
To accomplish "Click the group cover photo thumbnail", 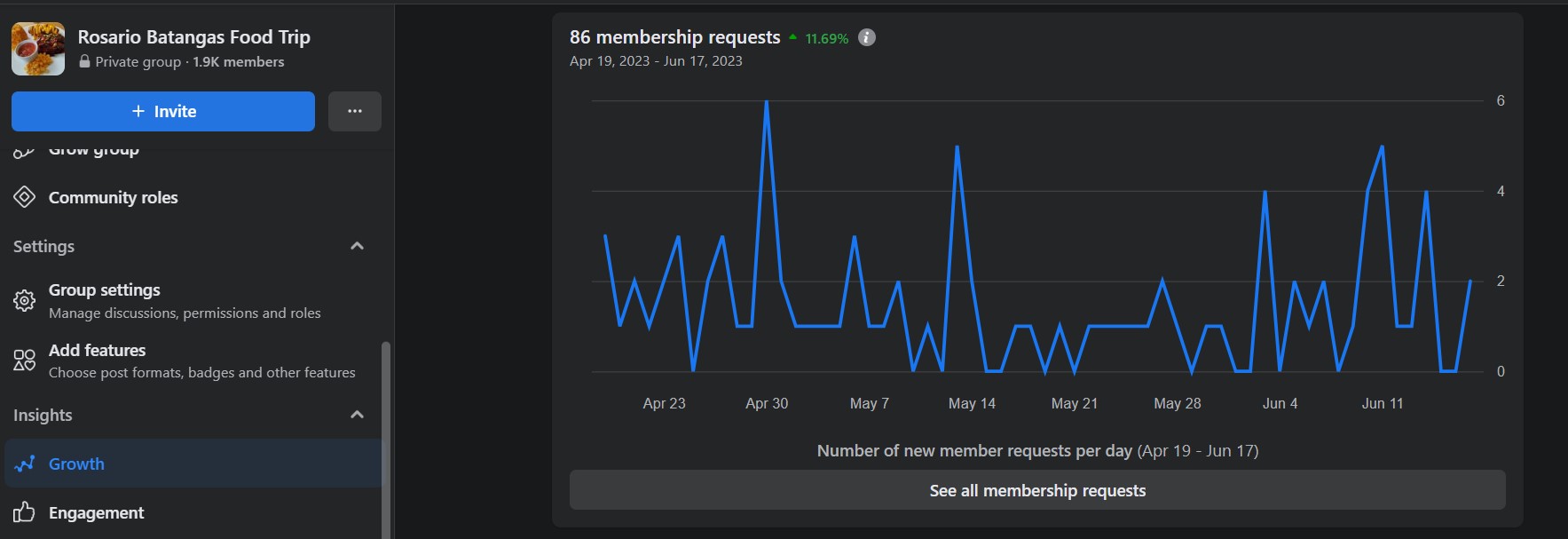I will pos(38,49).
